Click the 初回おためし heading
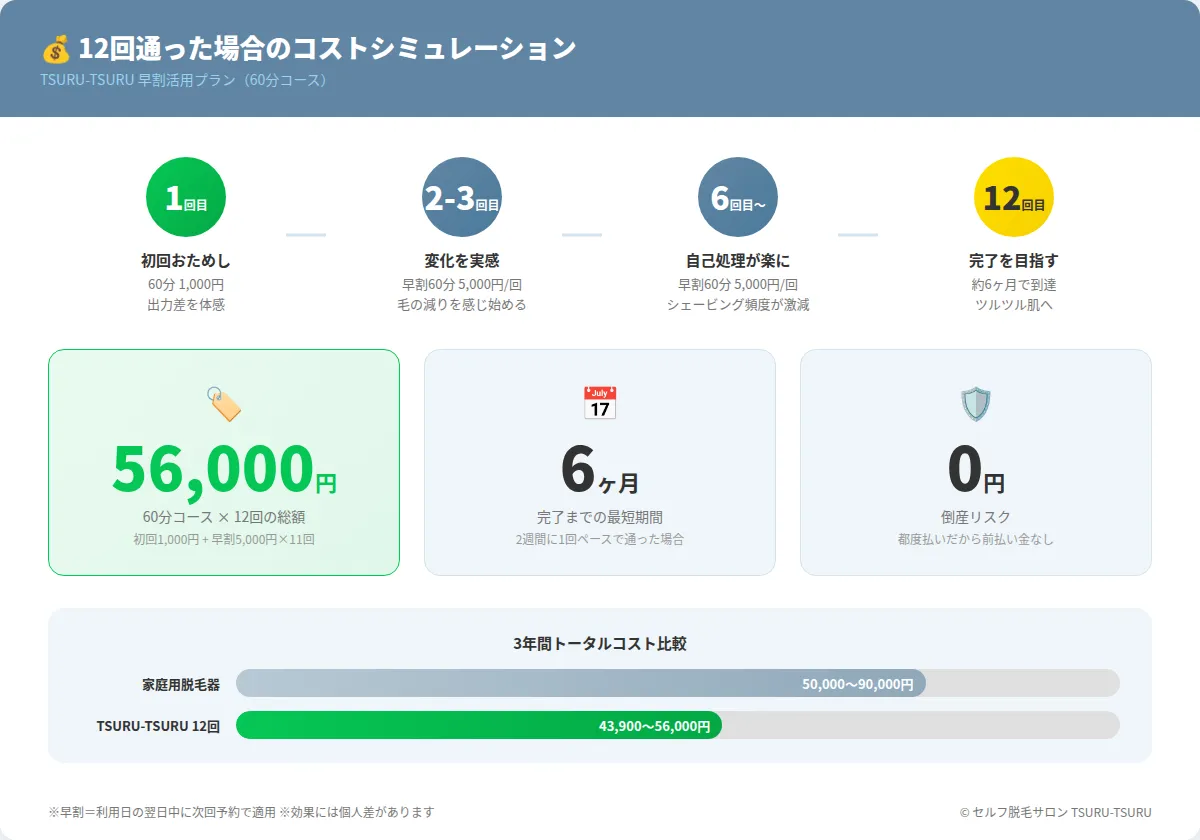Image resolution: width=1200 pixels, height=840 pixels. point(186,261)
